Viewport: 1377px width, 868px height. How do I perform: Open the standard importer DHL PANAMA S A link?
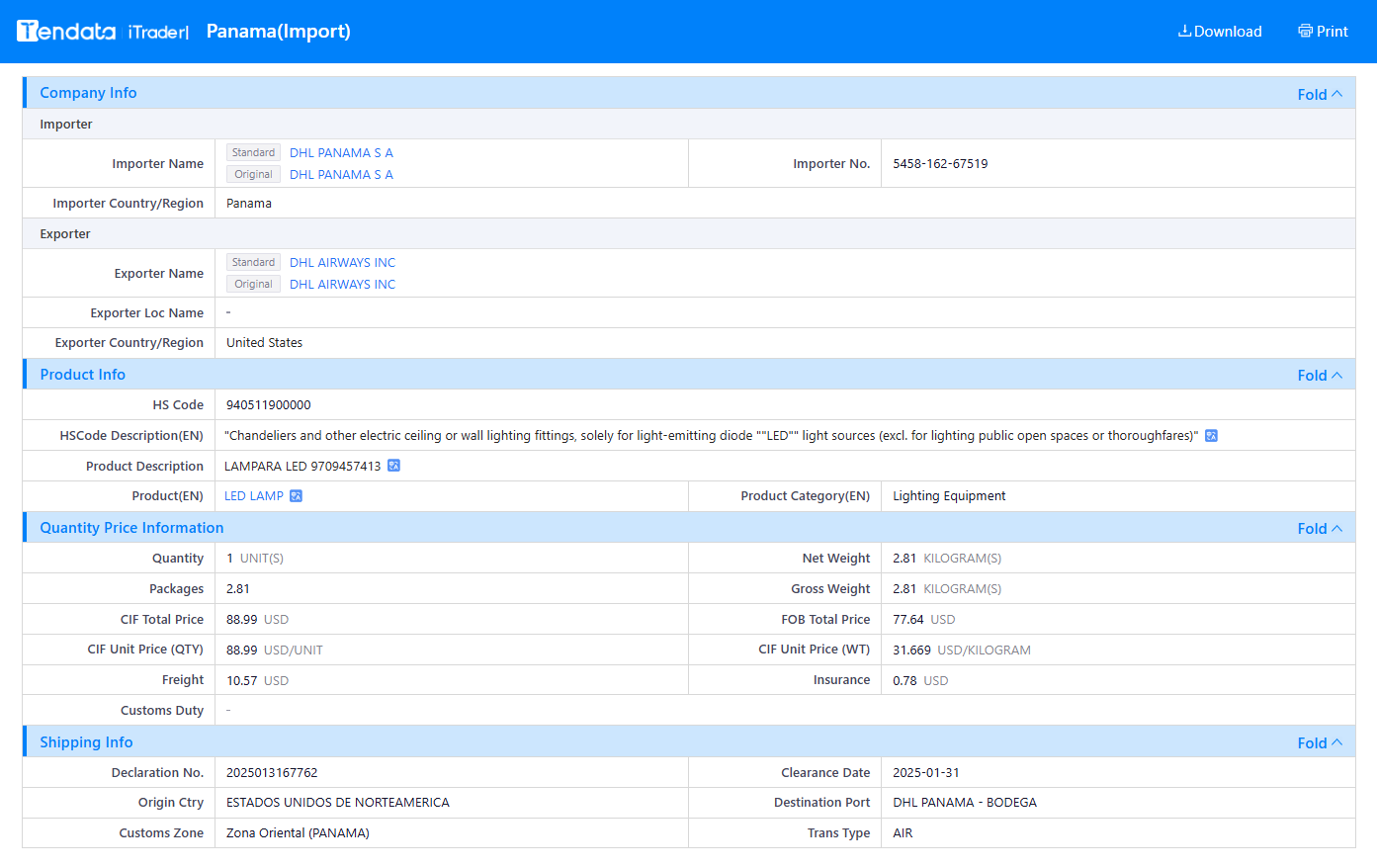341,153
